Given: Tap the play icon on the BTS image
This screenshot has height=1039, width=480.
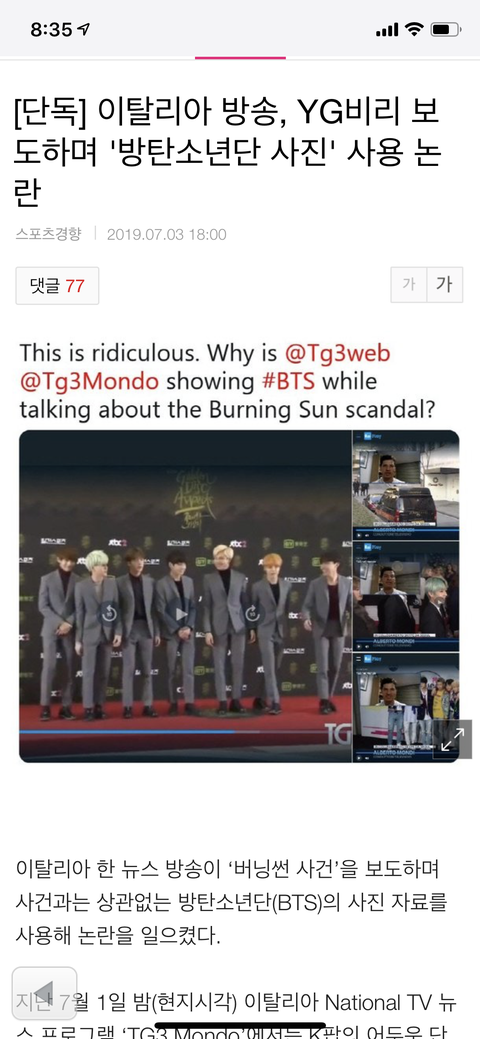Looking at the screenshot, I should (x=180, y=614).
